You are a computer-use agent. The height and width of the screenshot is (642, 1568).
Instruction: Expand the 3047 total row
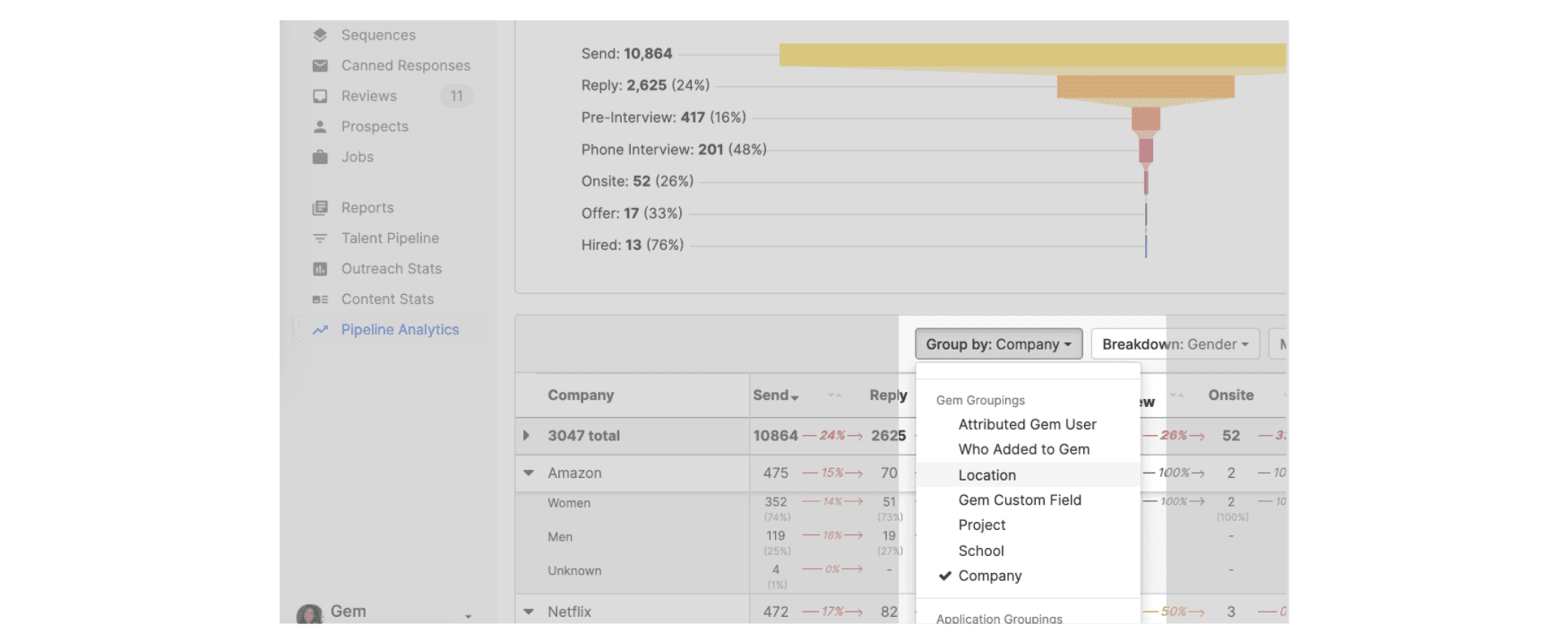click(527, 436)
